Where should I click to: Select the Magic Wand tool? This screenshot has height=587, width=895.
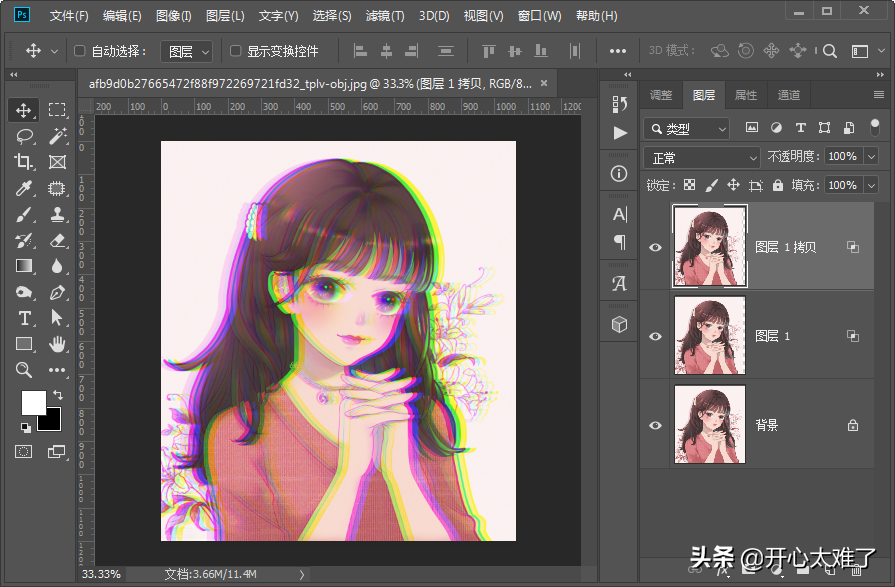[57, 136]
